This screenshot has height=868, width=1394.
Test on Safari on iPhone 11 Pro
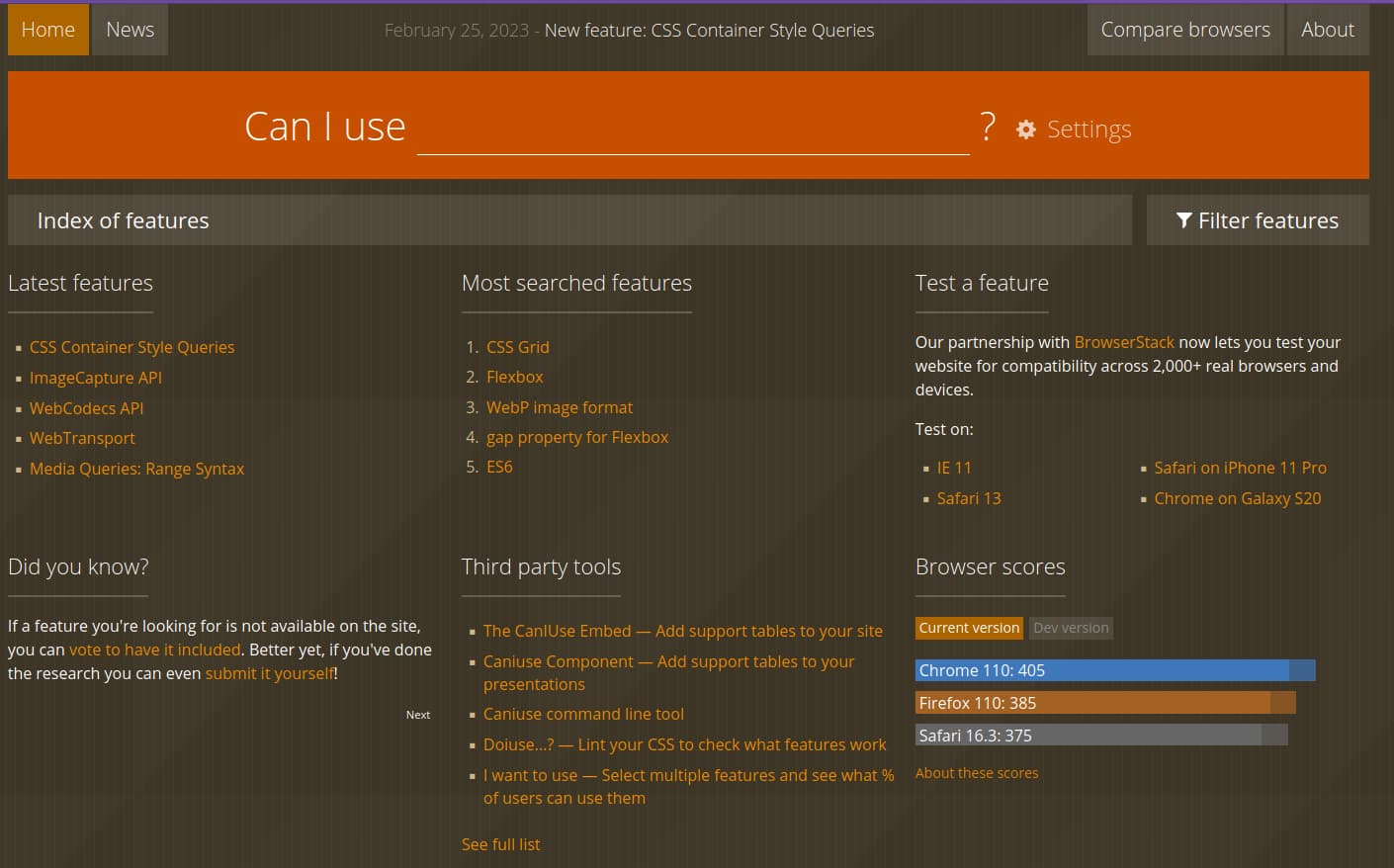[x=1240, y=468]
